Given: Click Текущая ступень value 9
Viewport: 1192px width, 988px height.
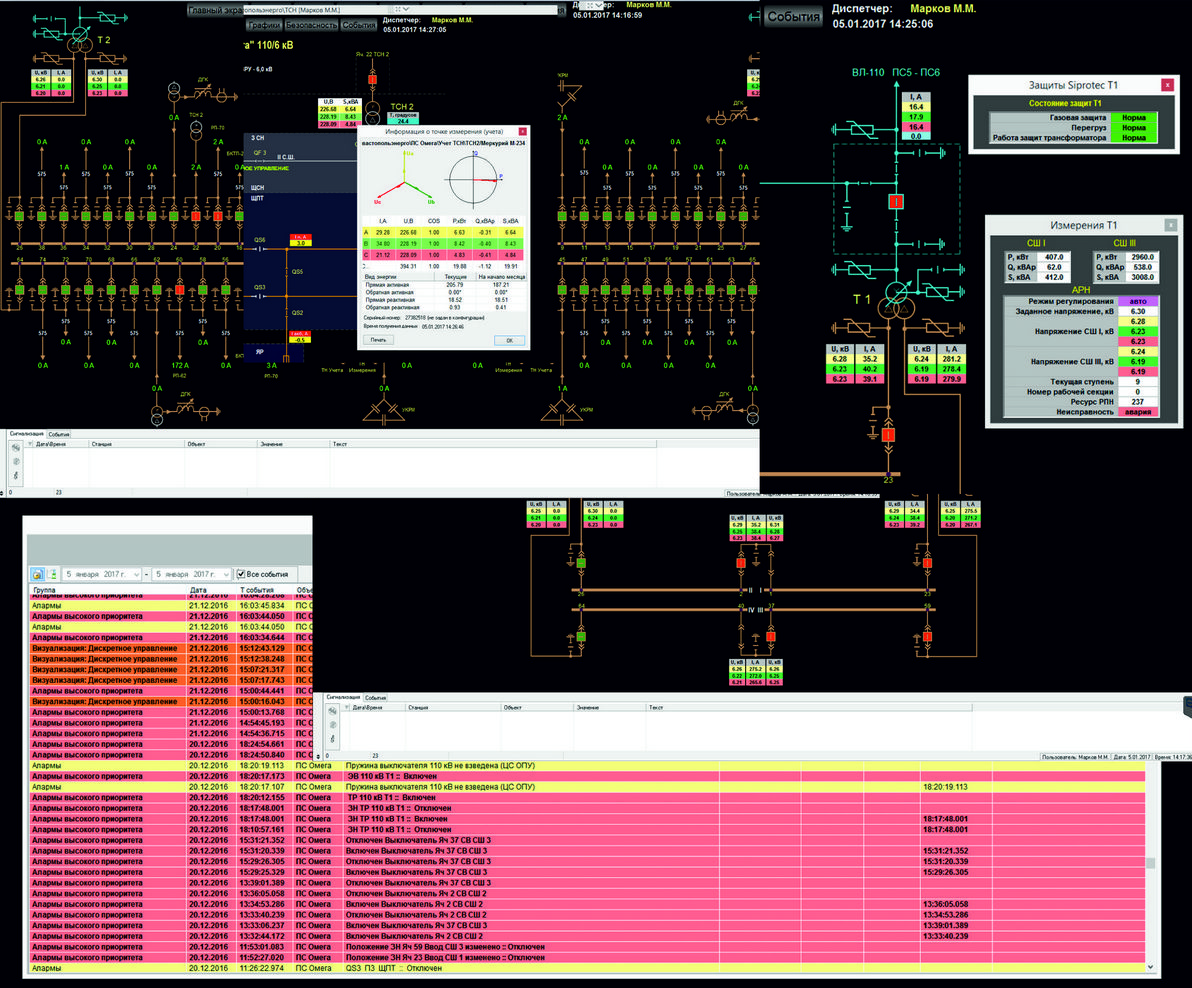Looking at the screenshot, I should click(1137, 382).
